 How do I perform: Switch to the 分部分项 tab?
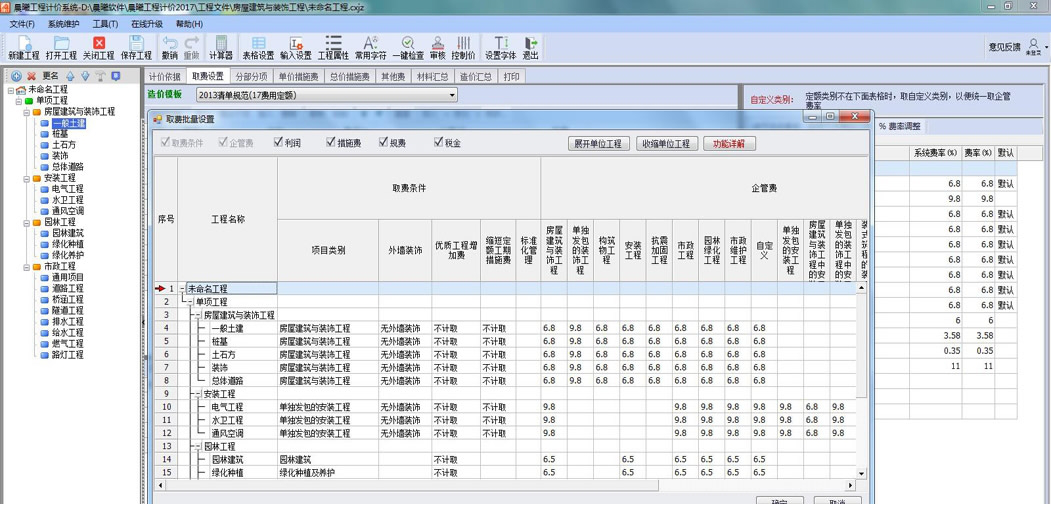(251, 76)
